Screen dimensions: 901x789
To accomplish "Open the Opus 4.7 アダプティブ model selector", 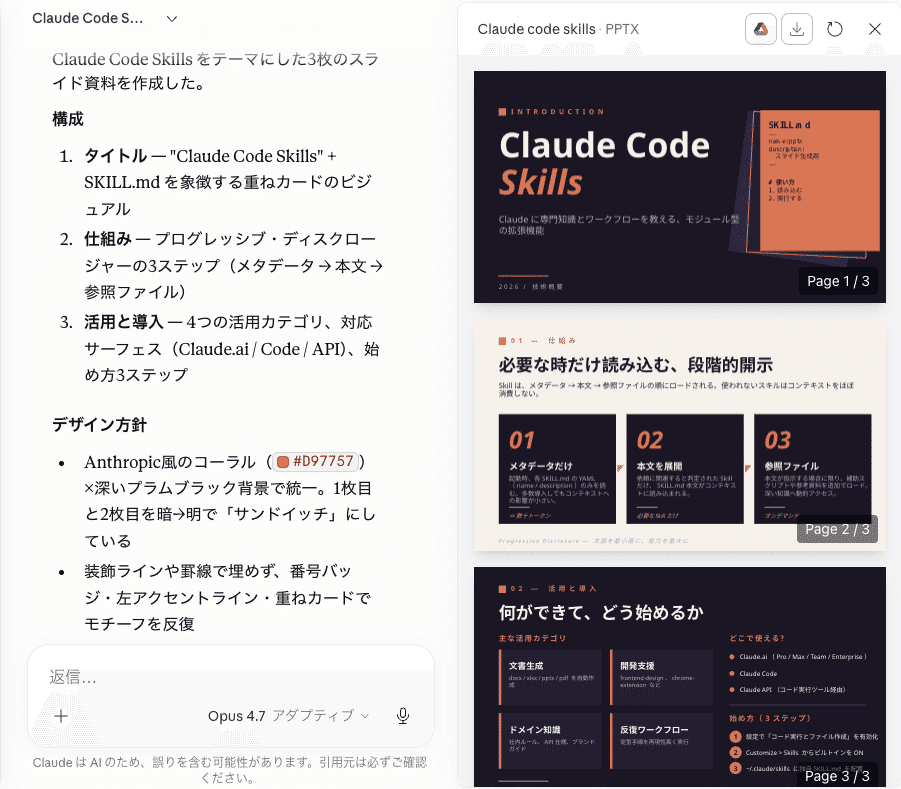I will [x=288, y=716].
